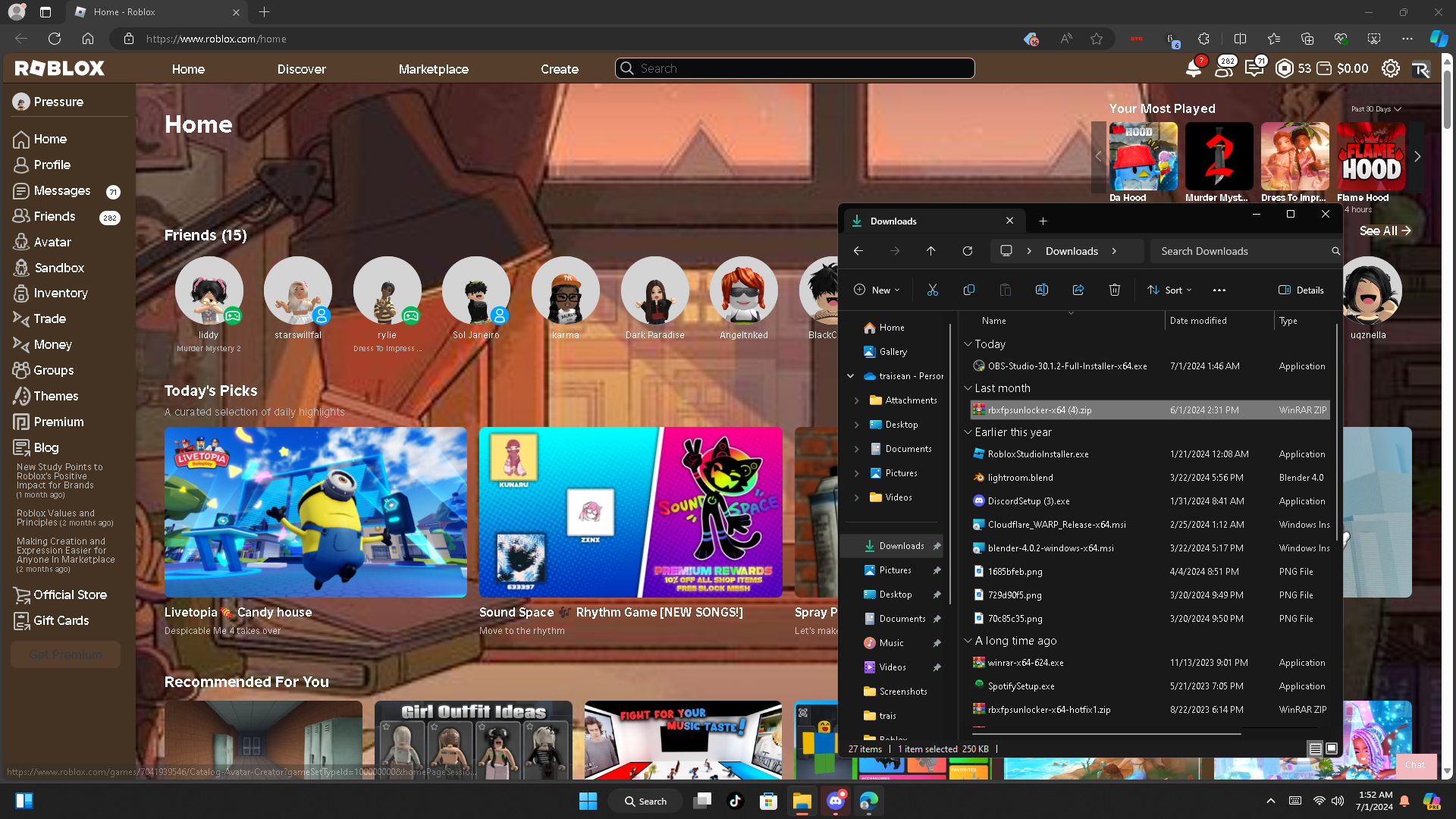Open messages icon in Roblox header

(1254, 68)
